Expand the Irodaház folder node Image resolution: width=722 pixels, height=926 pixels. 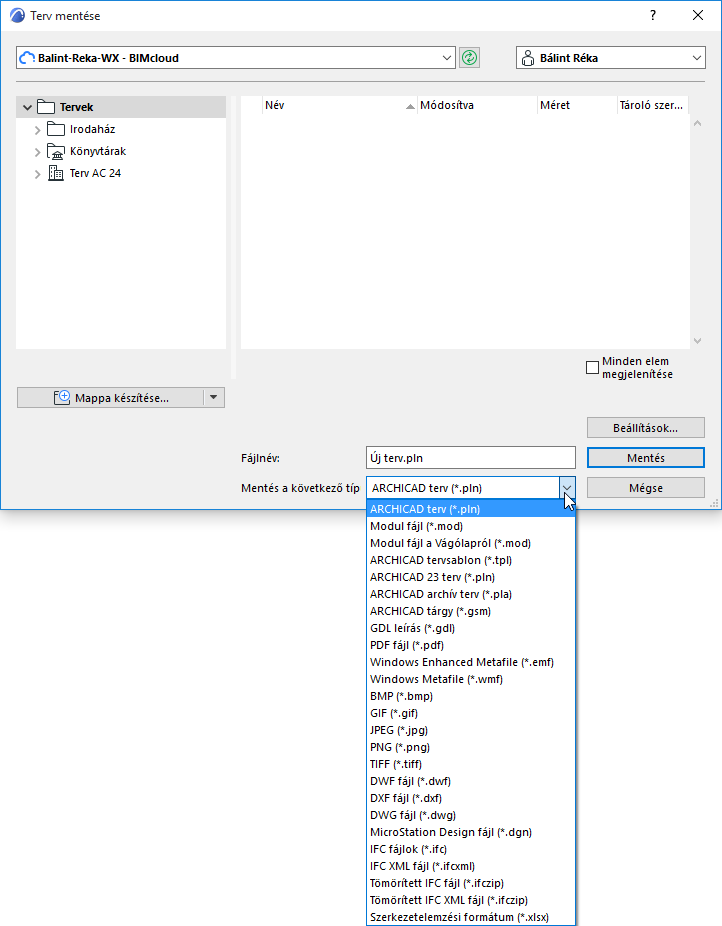38,129
